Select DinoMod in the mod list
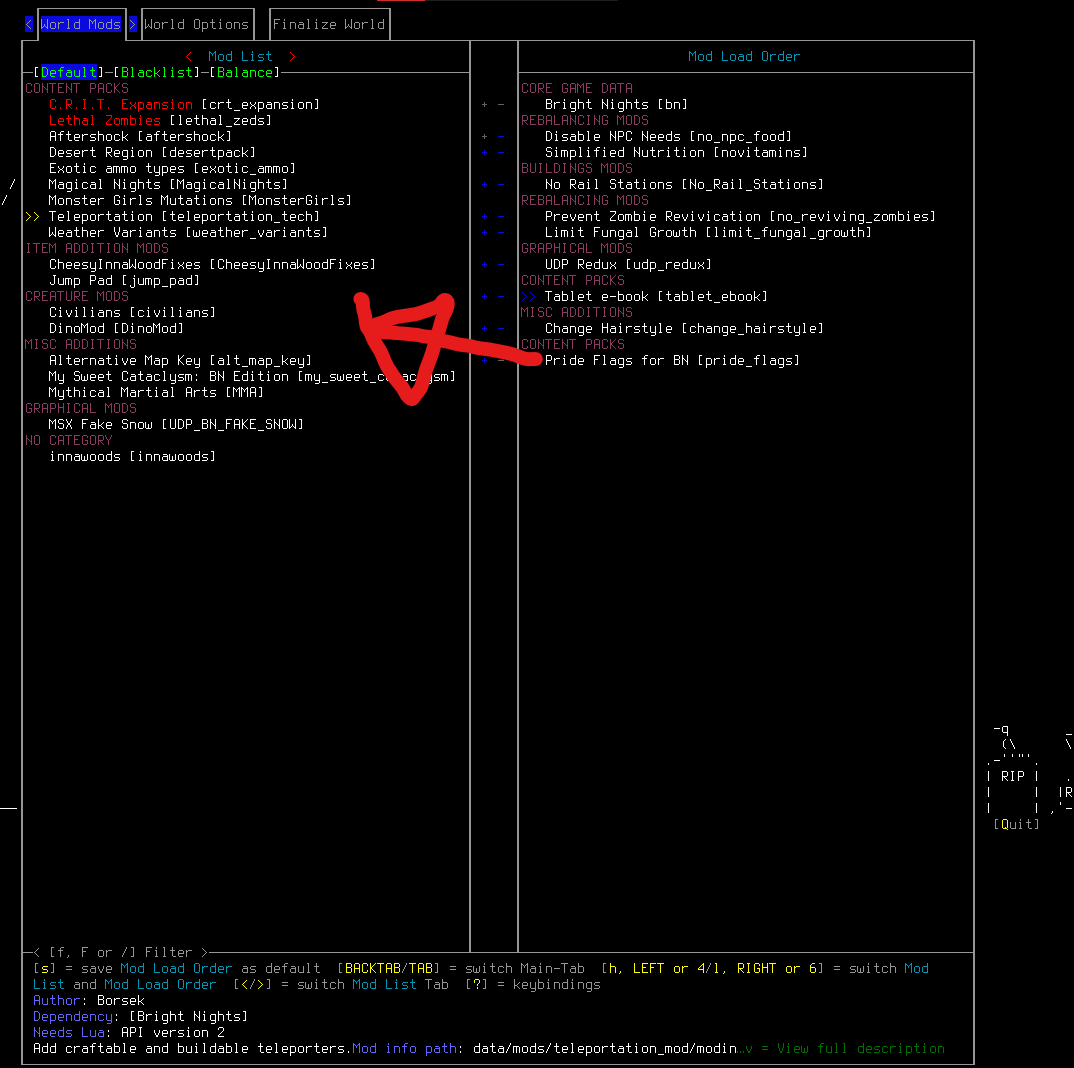1074x1068 pixels. [x=116, y=329]
